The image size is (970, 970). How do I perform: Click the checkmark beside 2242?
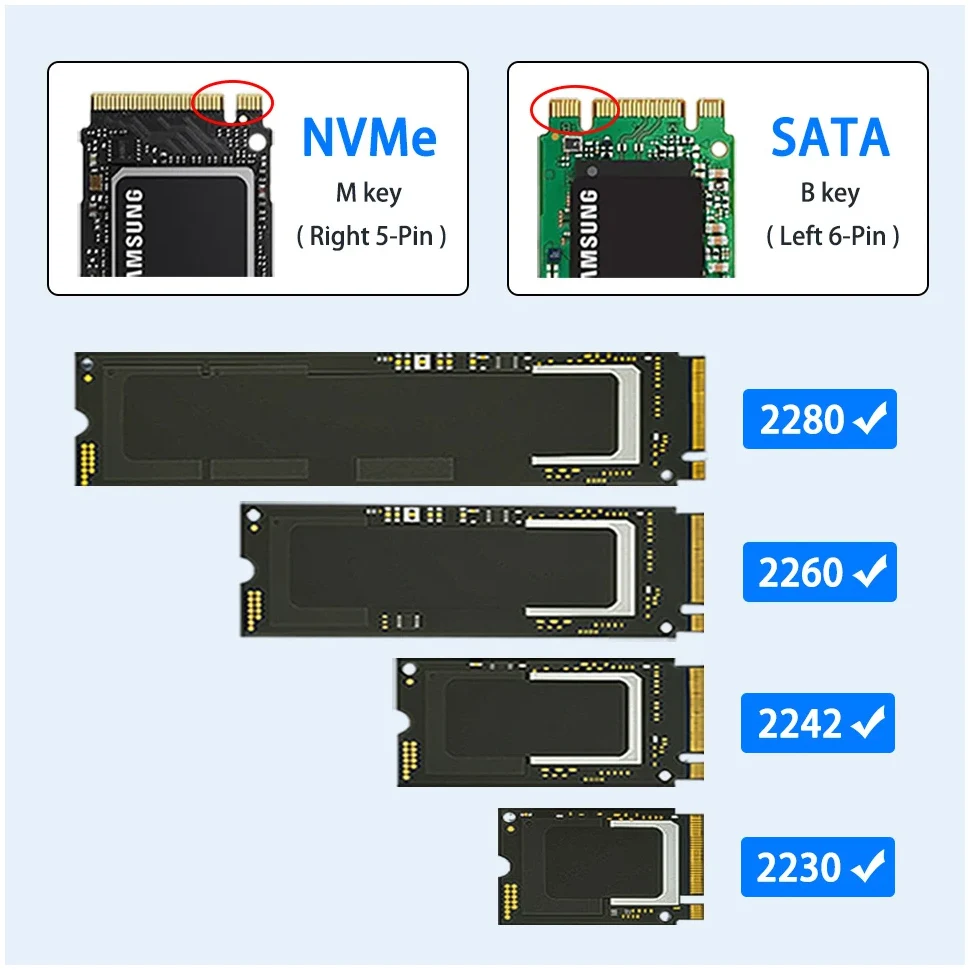tap(869, 722)
